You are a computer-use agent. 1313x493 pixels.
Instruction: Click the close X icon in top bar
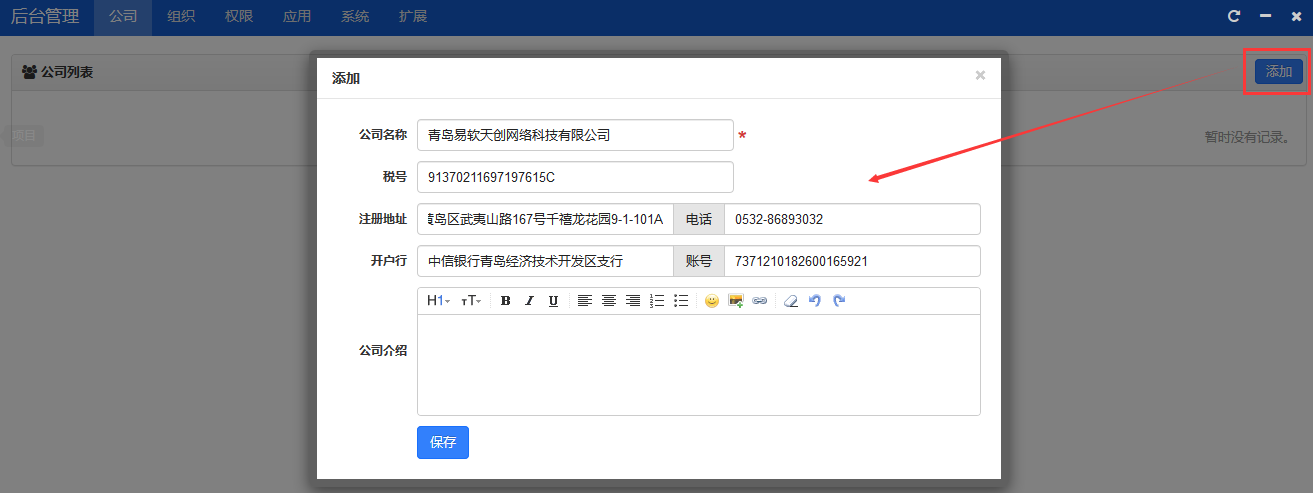pyautogui.click(x=1296, y=16)
